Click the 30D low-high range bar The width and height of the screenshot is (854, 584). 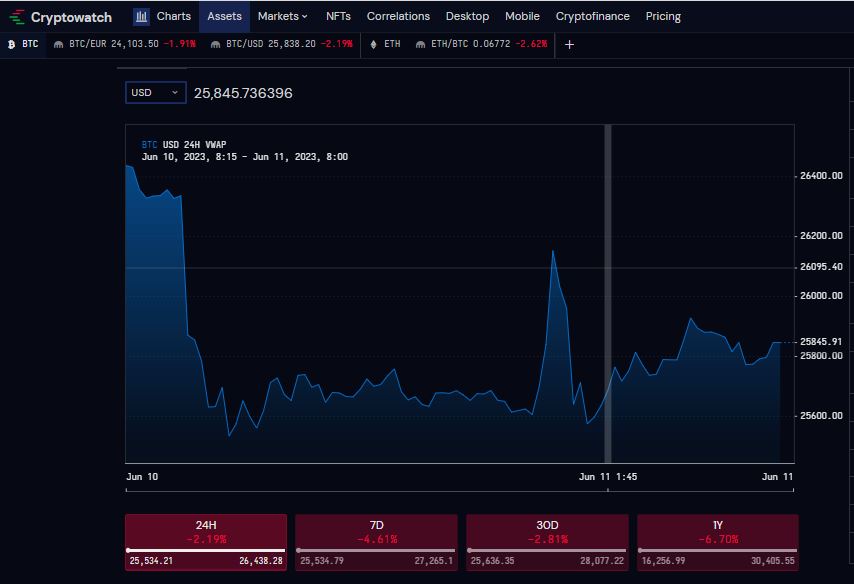[x=547, y=550]
